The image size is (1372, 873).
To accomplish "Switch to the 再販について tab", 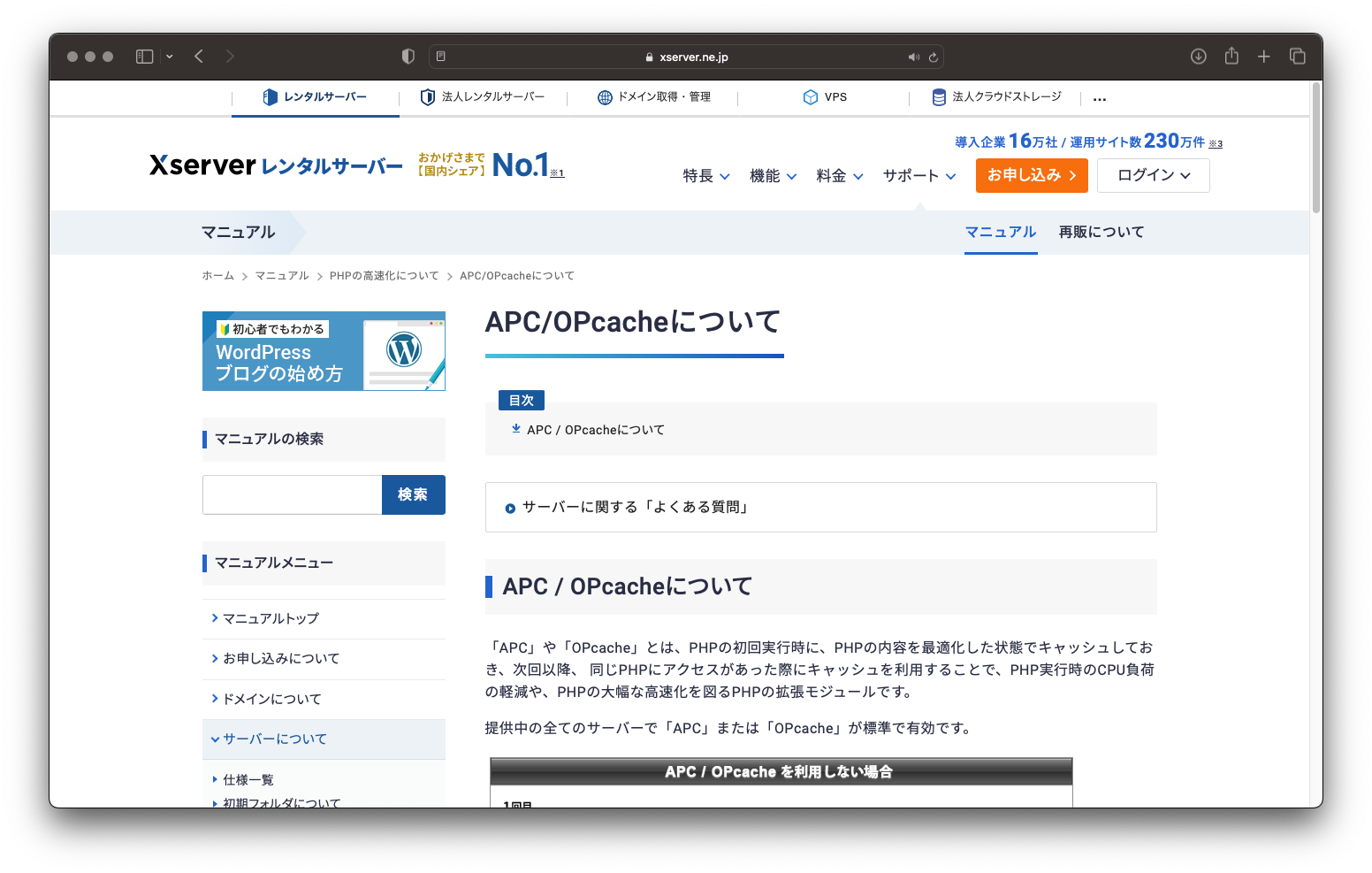I will tap(1101, 232).
